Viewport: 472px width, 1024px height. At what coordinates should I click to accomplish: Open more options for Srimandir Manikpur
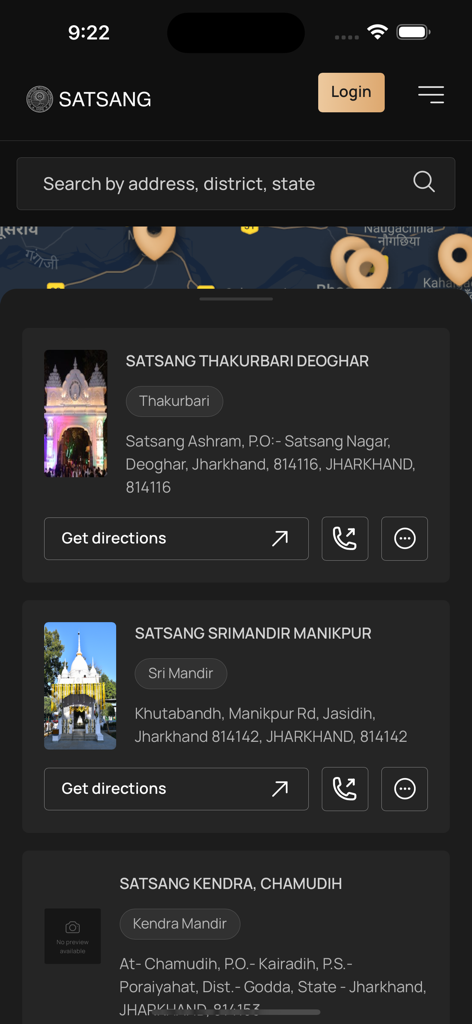click(x=404, y=789)
